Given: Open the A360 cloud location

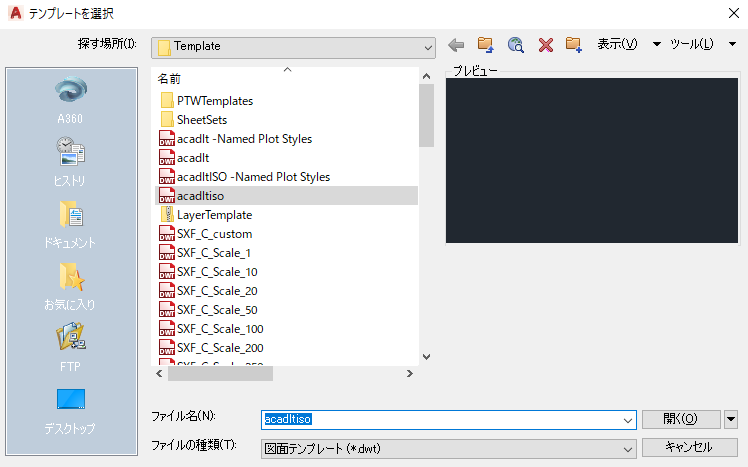Looking at the screenshot, I should click(71, 99).
